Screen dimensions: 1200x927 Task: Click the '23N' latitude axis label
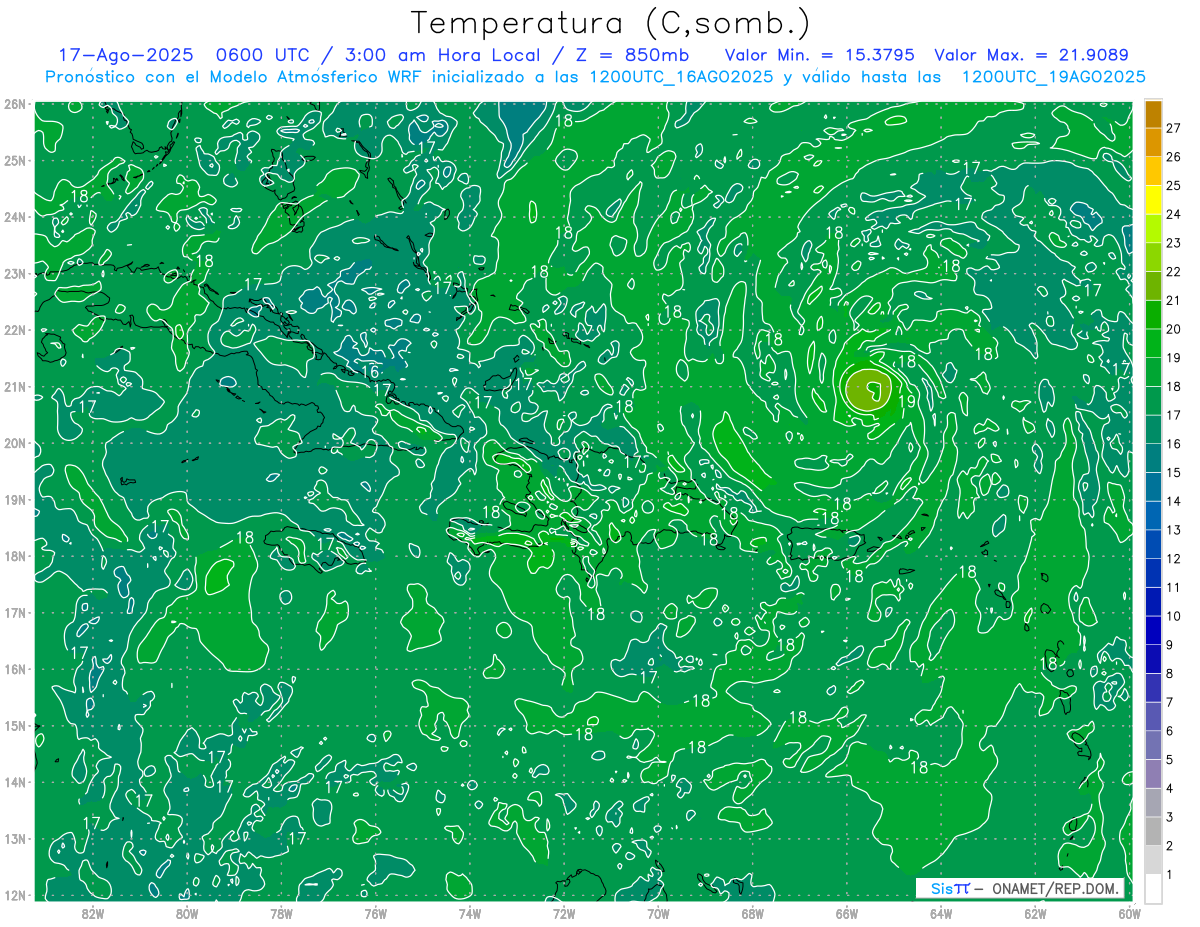(x=14, y=274)
